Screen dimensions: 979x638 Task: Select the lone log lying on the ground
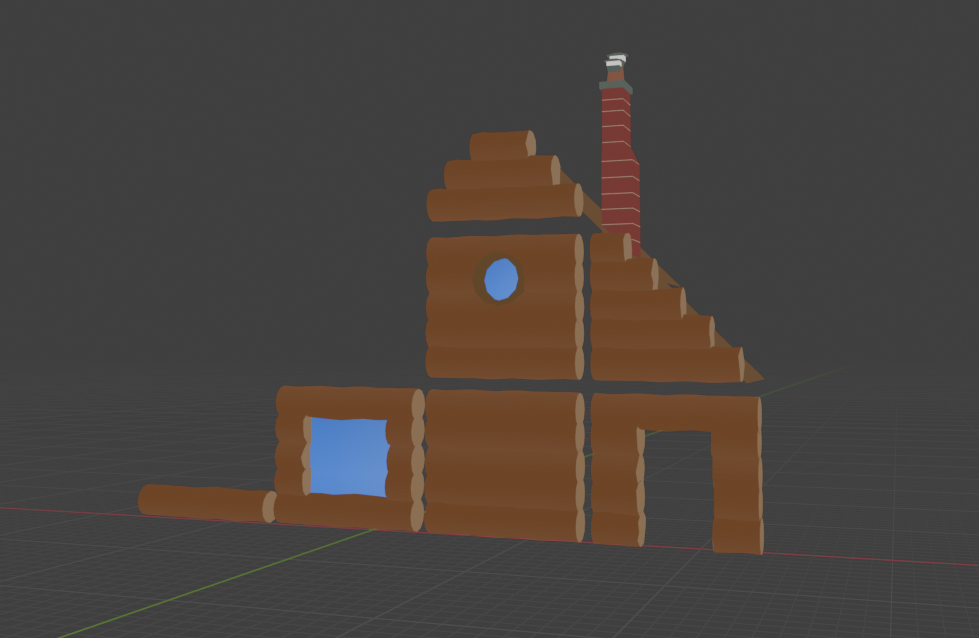coord(207,503)
